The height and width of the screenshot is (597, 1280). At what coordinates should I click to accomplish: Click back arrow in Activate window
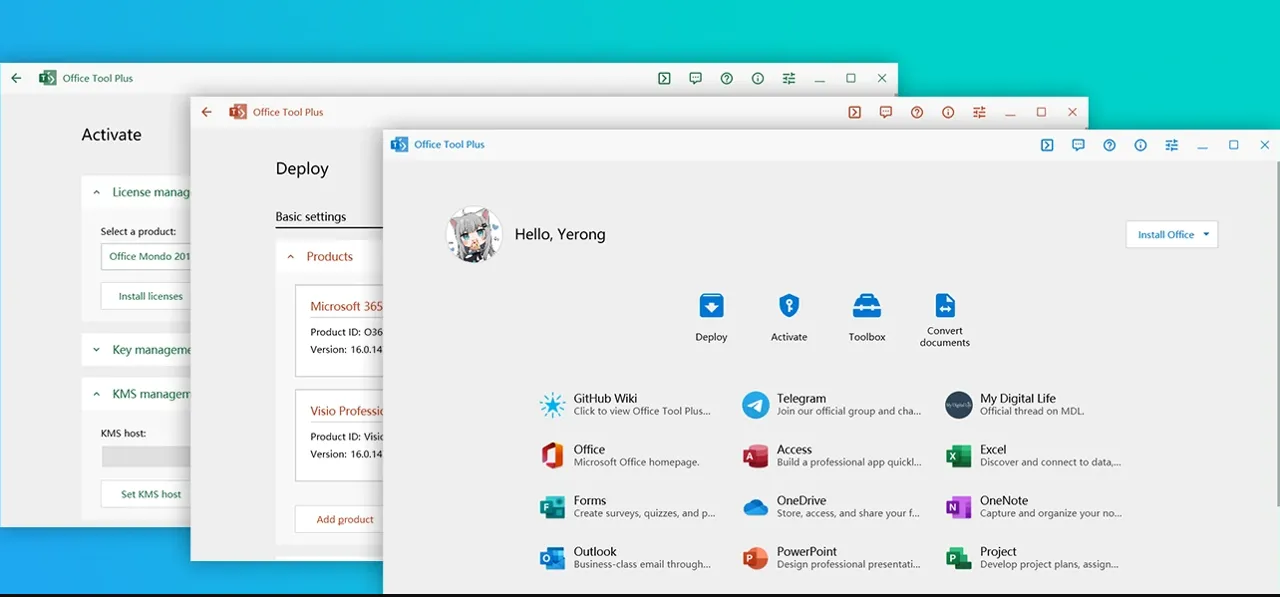pos(16,78)
